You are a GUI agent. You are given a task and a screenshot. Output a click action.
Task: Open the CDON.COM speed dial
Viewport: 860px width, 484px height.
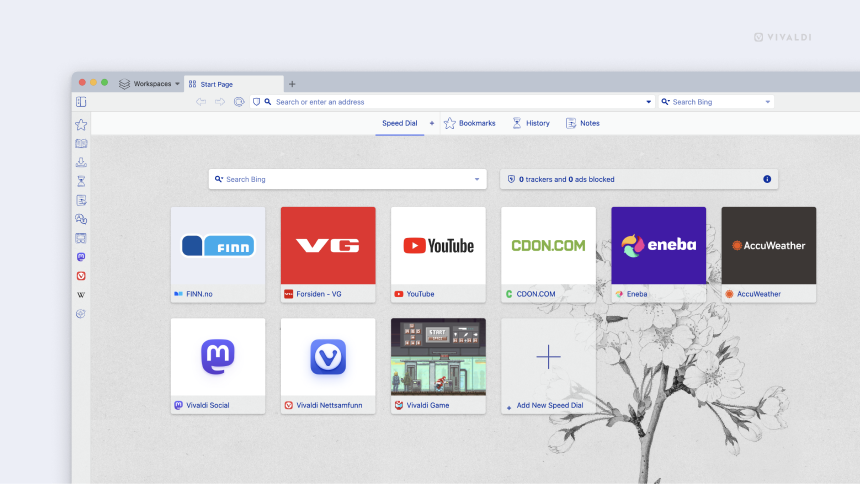click(x=548, y=255)
